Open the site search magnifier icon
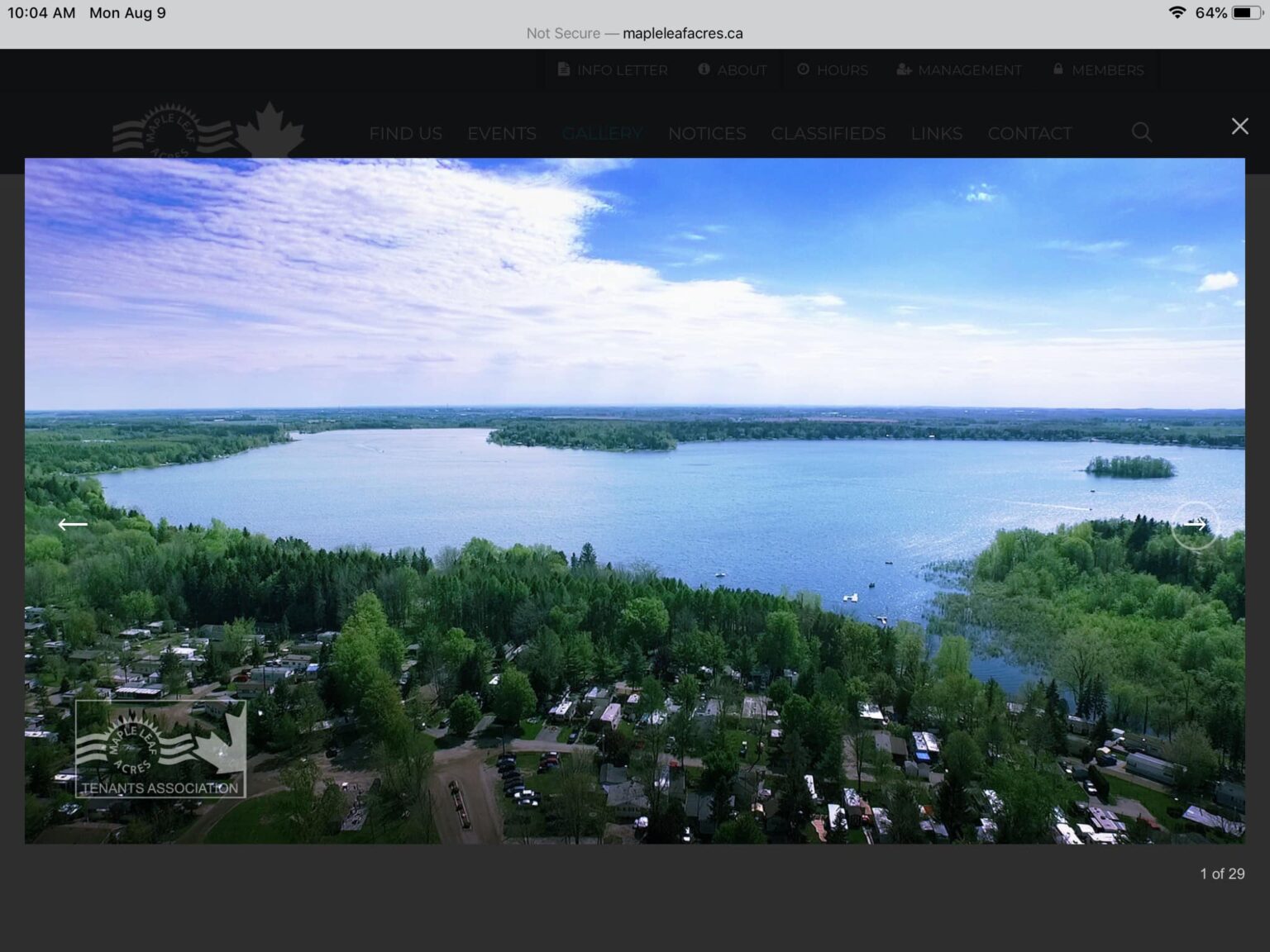1270x952 pixels. coord(1142,133)
